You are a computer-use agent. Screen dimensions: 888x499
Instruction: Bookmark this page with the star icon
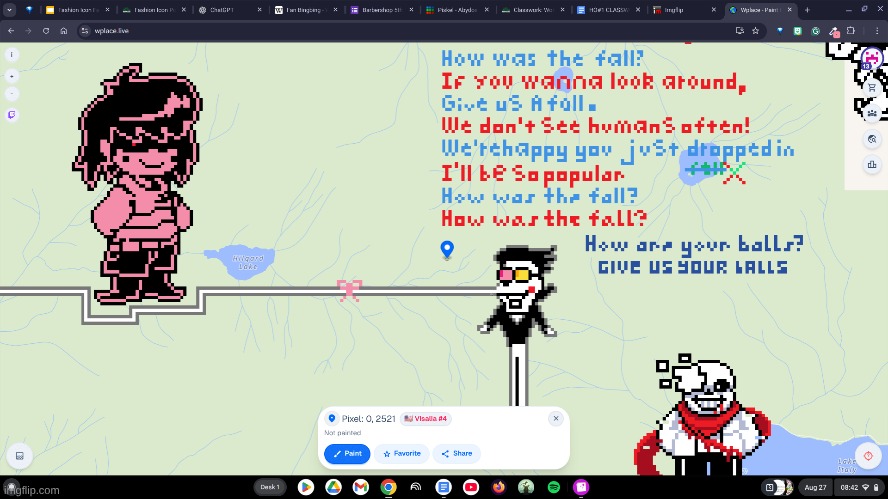tap(755, 31)
